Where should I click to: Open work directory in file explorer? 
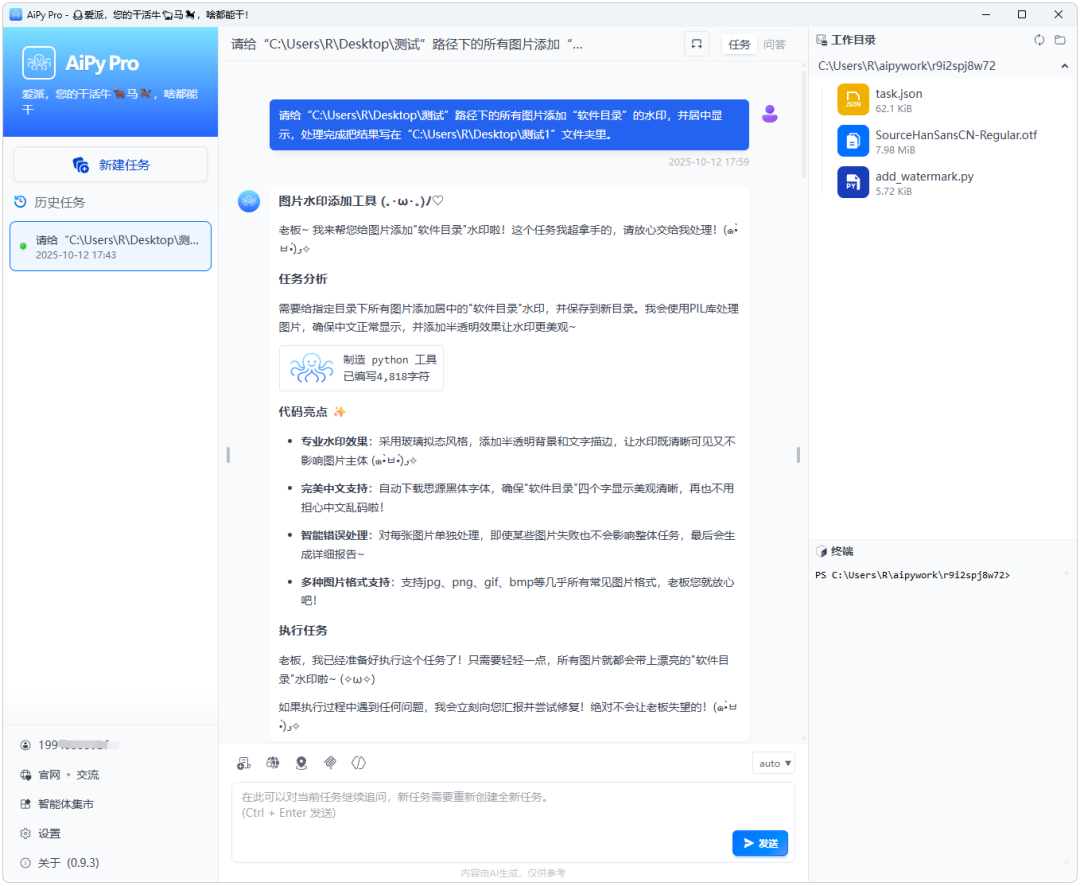pyautogui.click(x=1060, y=40)
